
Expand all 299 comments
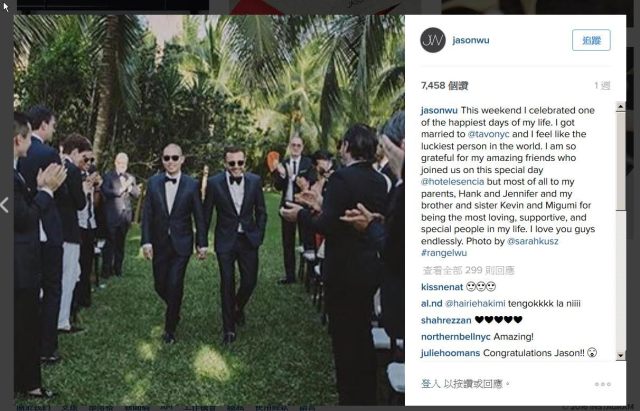pos(469,270)
